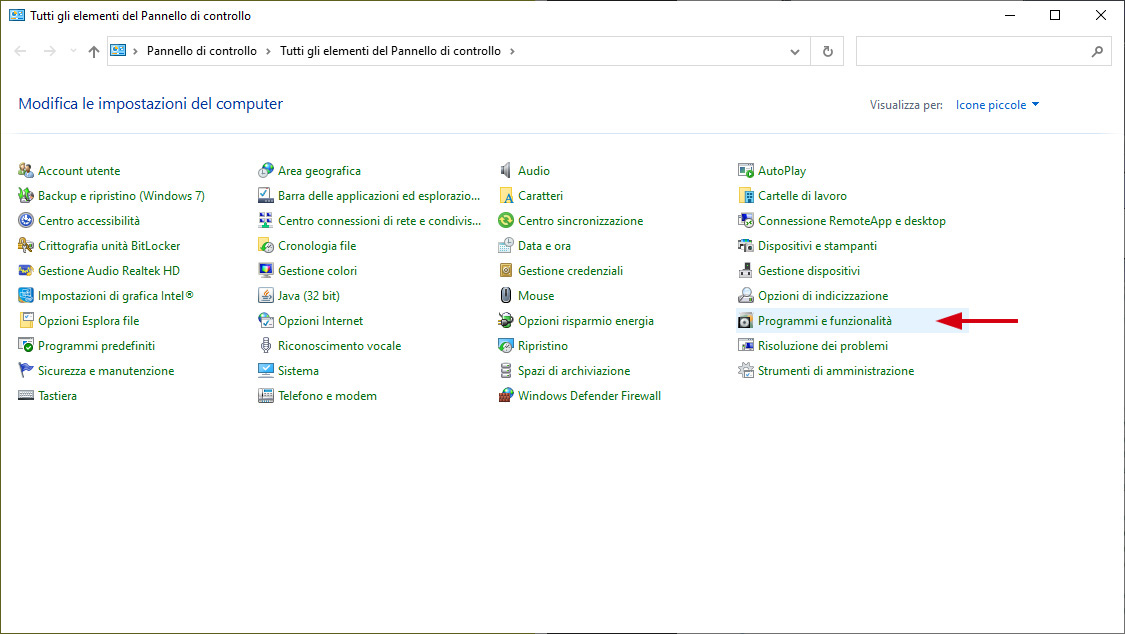Open Opzioni Internet link

321,321
